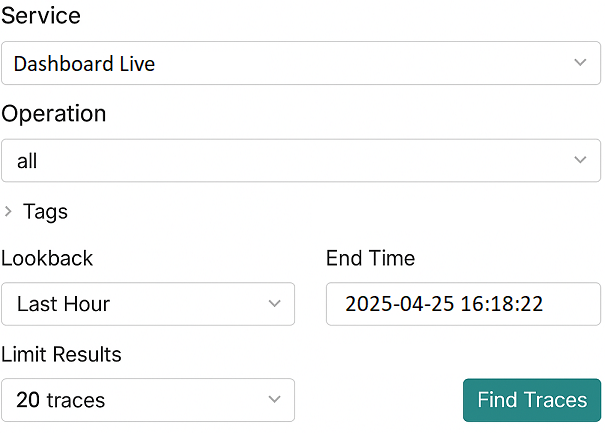Open the Operation selector showing all
Viewport: 605px width, 433px height.
pyautogui.click(x=300, y=160)
